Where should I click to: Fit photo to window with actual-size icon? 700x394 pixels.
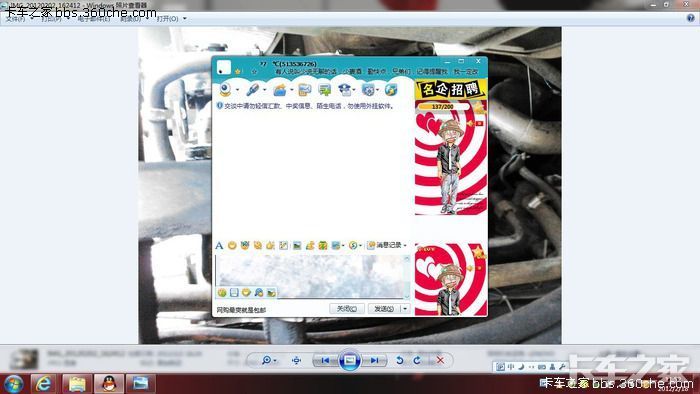tap(296, 360)
